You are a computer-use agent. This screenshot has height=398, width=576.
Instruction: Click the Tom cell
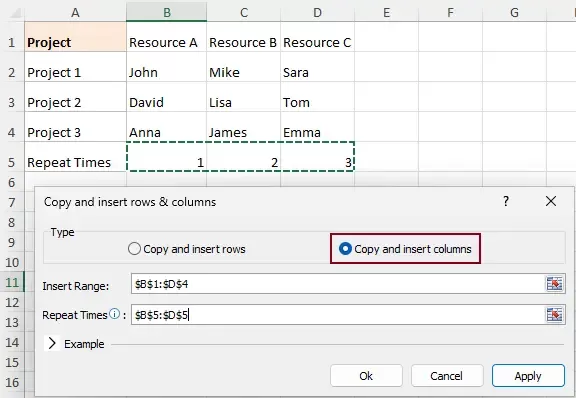coord(317,97)
